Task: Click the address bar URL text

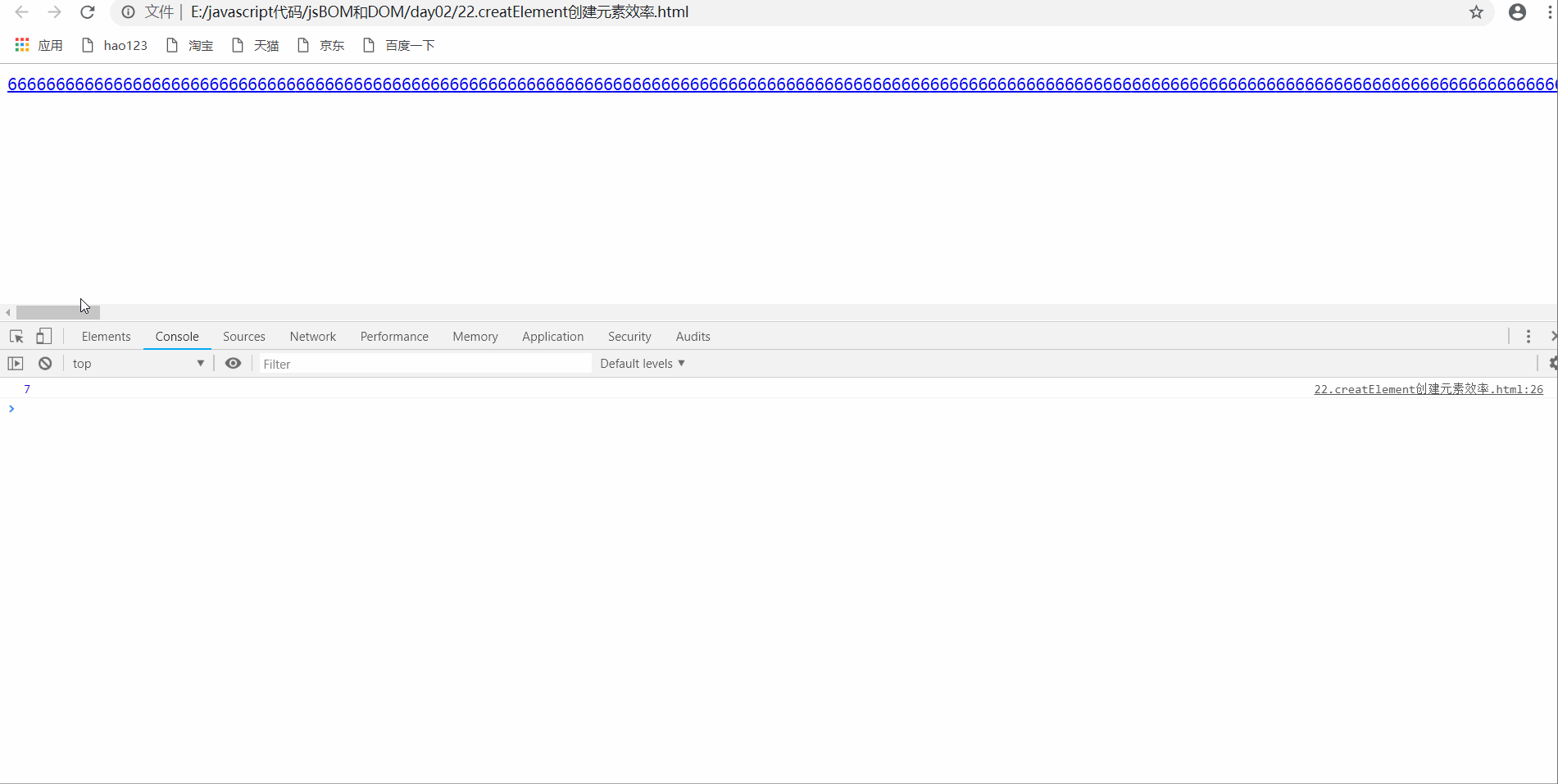Action: coord(439,12)
